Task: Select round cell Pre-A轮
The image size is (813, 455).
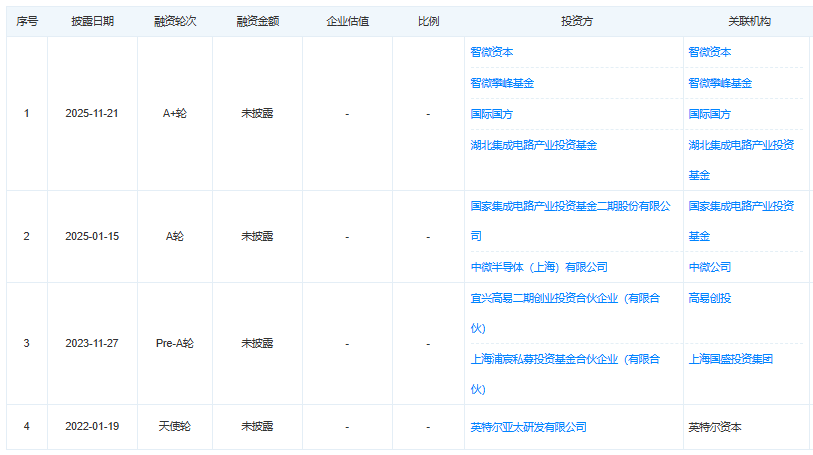Action: pyautogui.click(x=175, y=343)
